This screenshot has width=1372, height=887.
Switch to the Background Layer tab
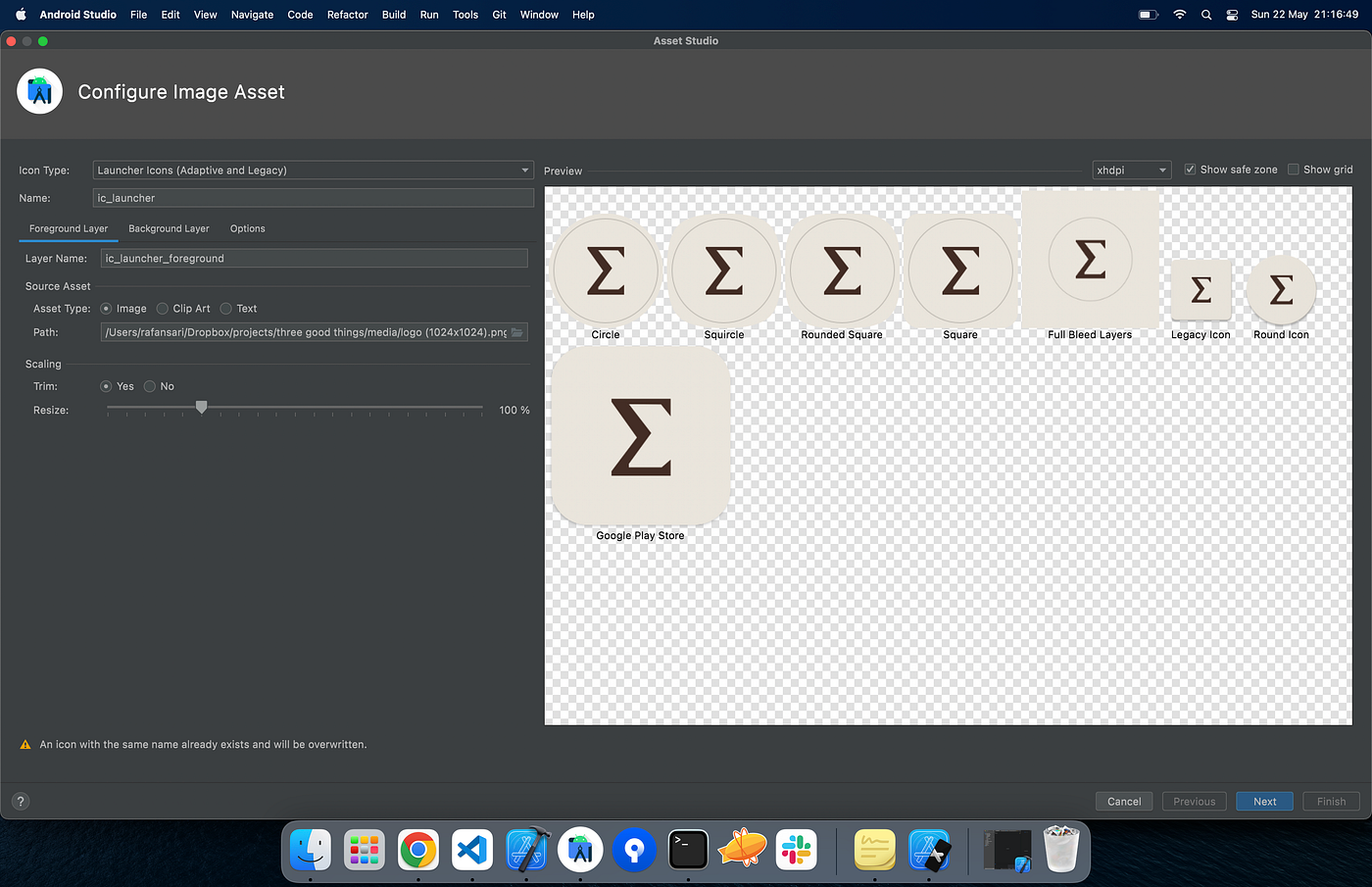pos(169,228)
